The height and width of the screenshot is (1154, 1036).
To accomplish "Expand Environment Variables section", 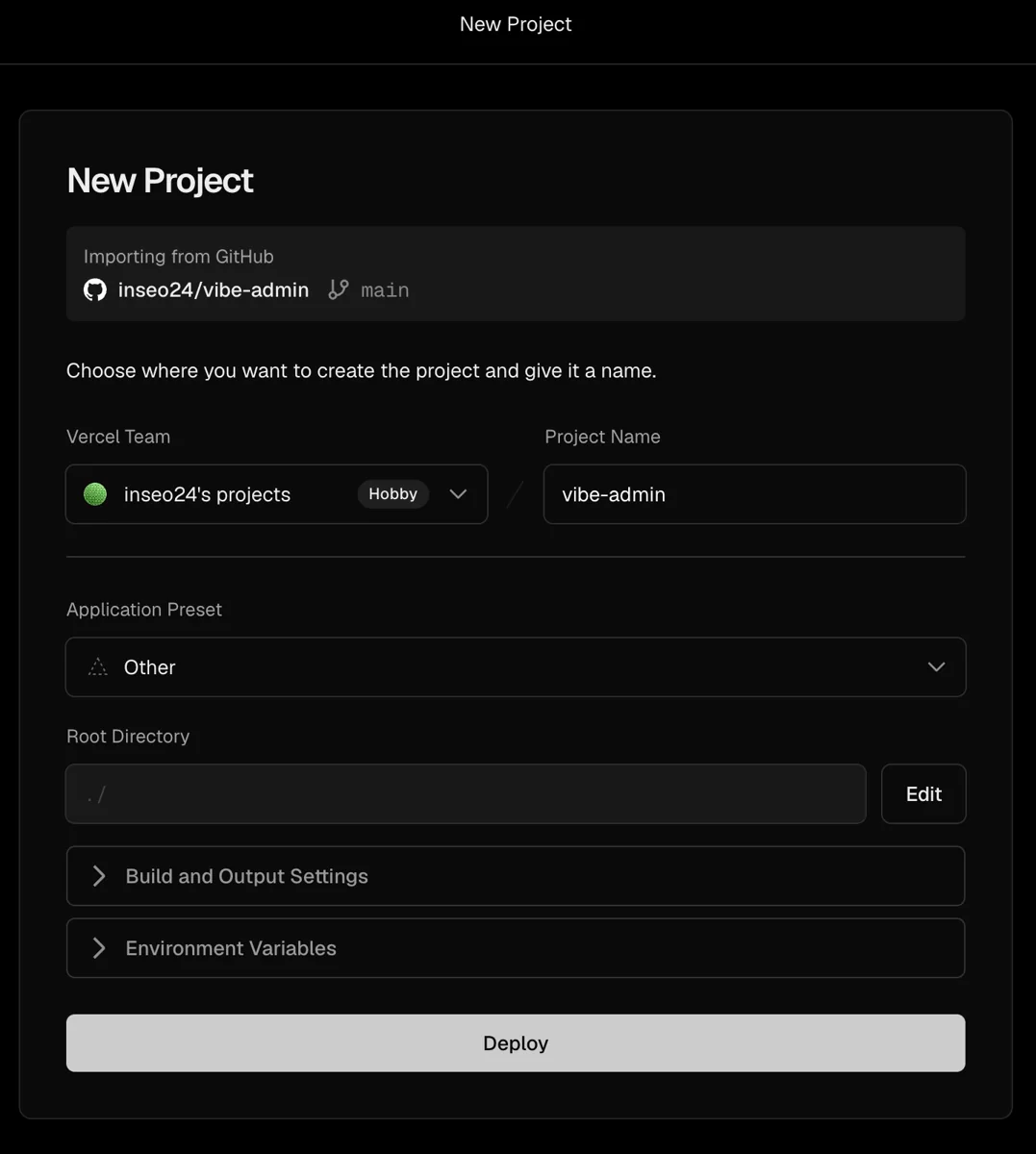I will [516, 948].
